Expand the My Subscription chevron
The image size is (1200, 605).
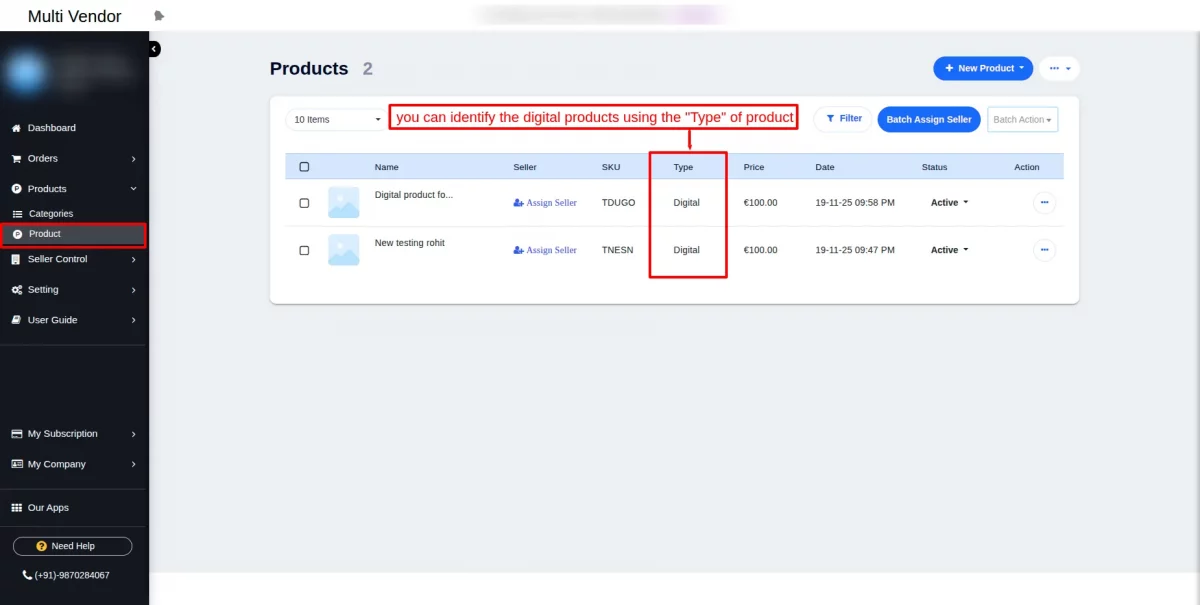(133, 434)
